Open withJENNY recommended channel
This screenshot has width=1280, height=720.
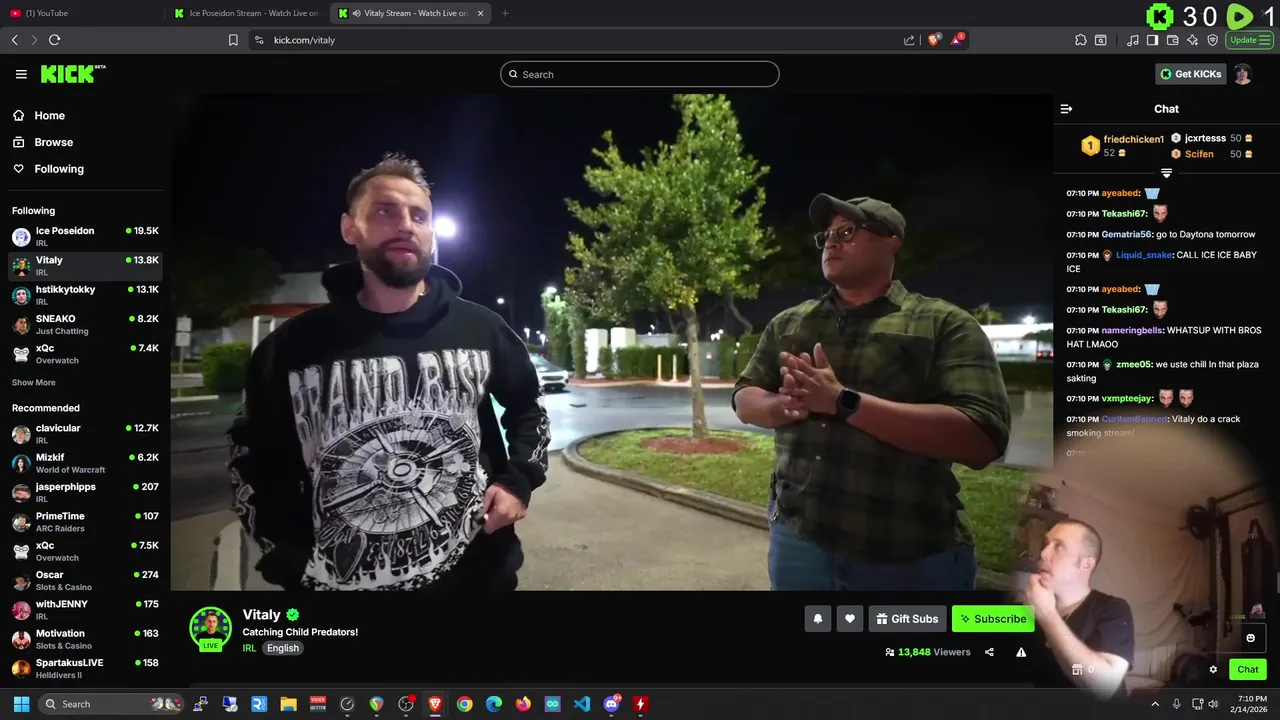coord(85,609)
